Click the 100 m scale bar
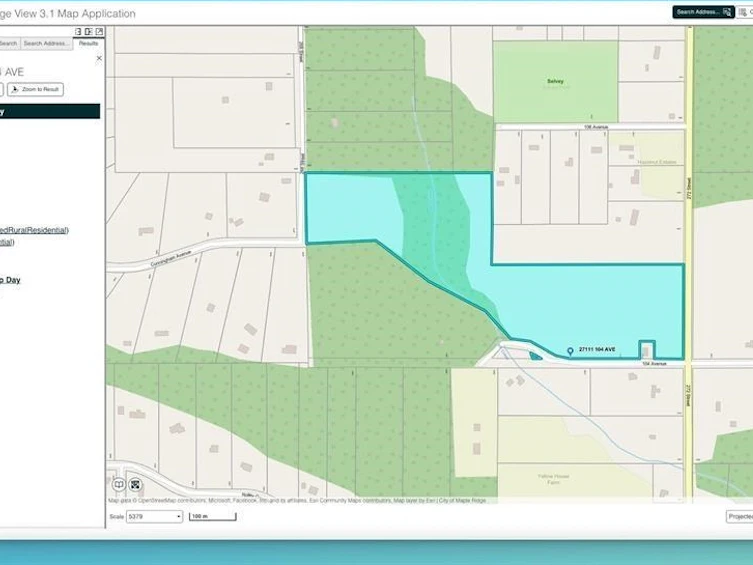This screenshot has width=753, height=565. click(x=213, y=517)
